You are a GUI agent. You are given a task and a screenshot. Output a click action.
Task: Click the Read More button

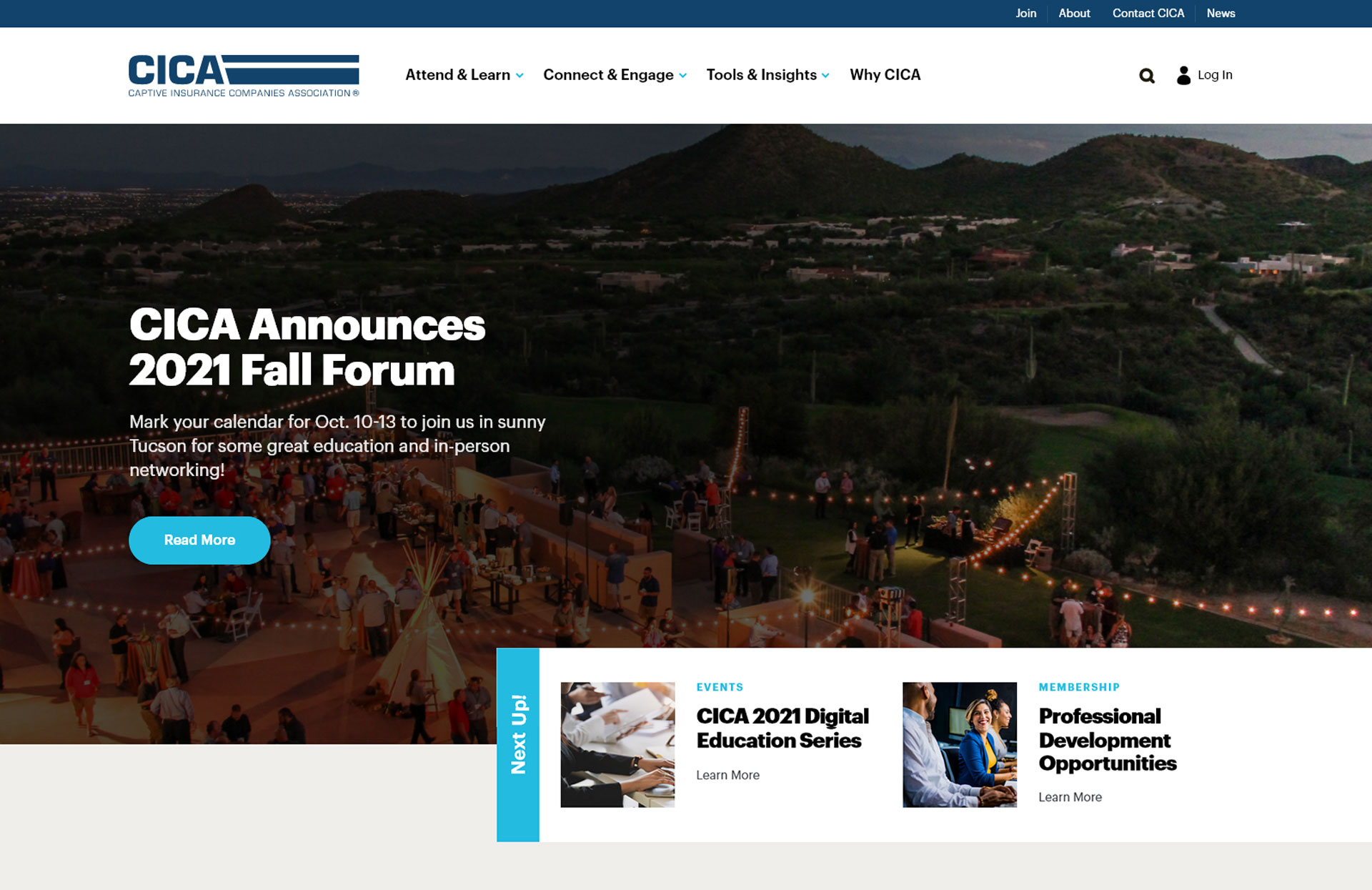pos(199,540)
